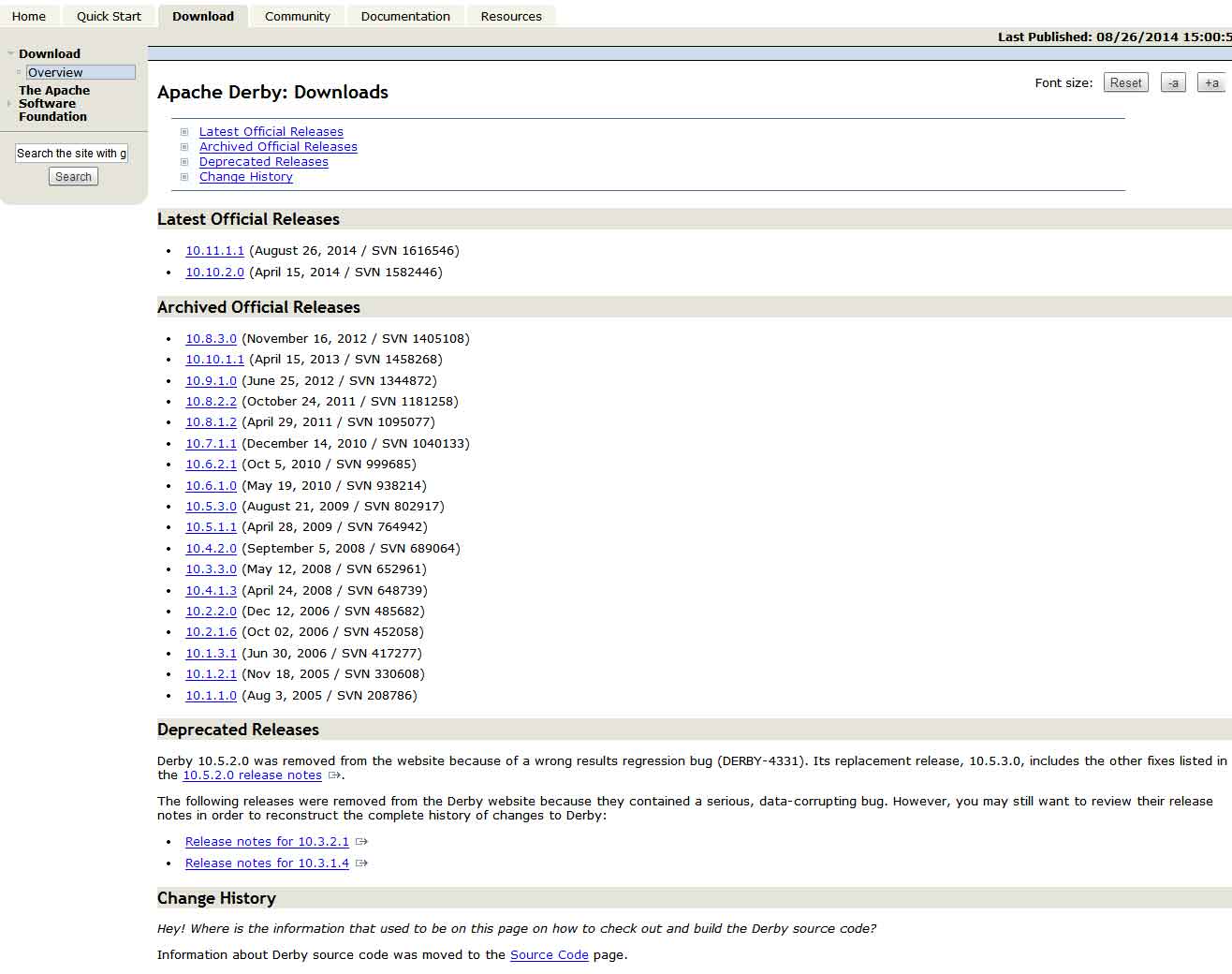1232x974 pixels.
Task: Decrease font size with -a button
Action: pos(1173,82)
